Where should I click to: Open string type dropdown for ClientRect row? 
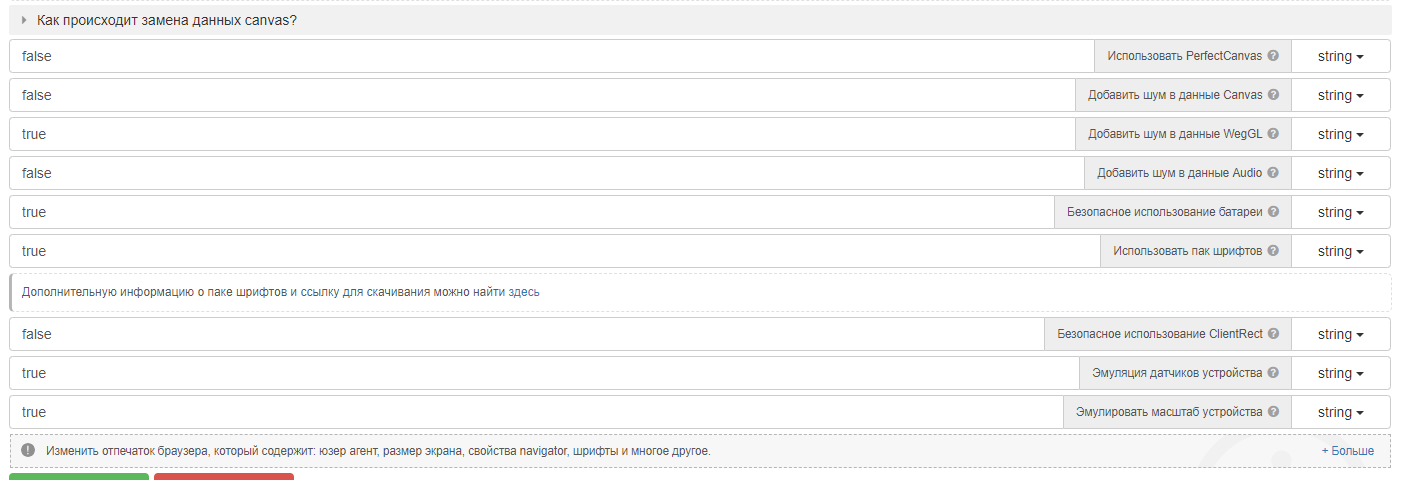1340,334
